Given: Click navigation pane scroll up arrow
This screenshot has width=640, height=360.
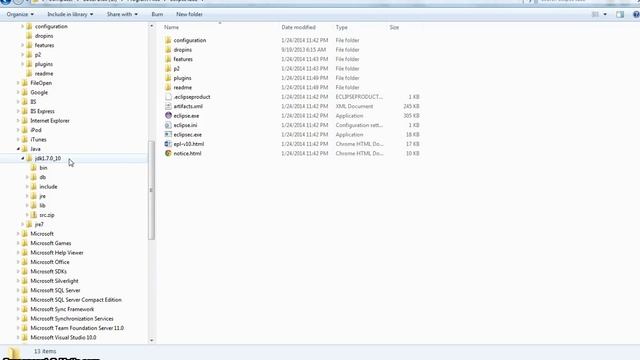Looking at the screenshot, I should pyautogui.click(x=151, y=26).
